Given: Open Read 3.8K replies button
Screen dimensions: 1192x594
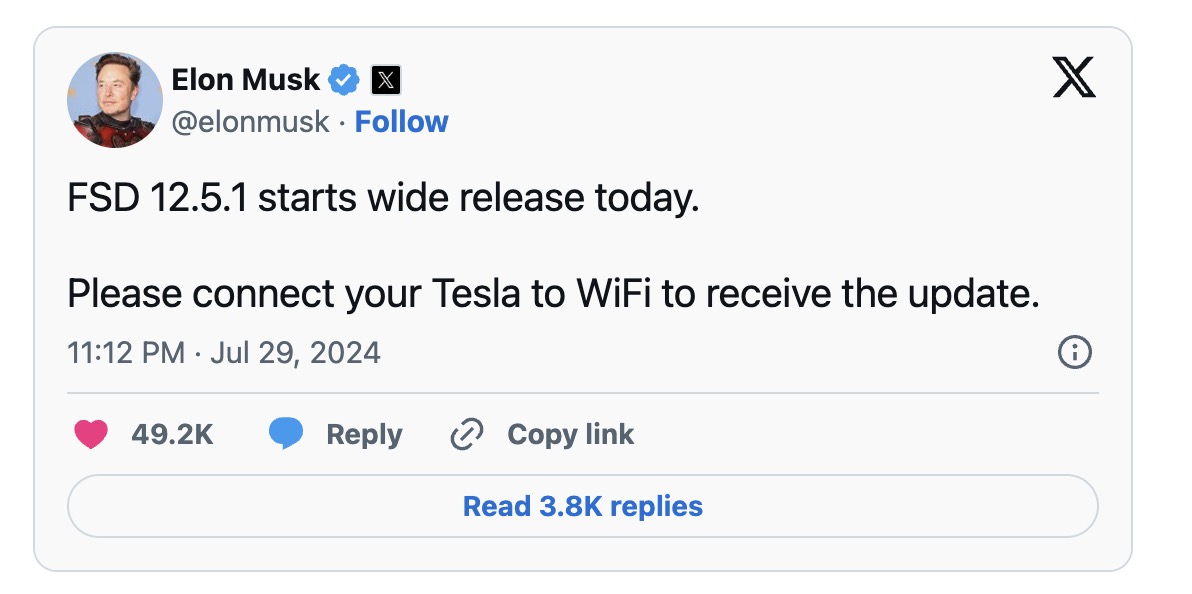Looking at the screenshot, I should (x=582, y=506).
